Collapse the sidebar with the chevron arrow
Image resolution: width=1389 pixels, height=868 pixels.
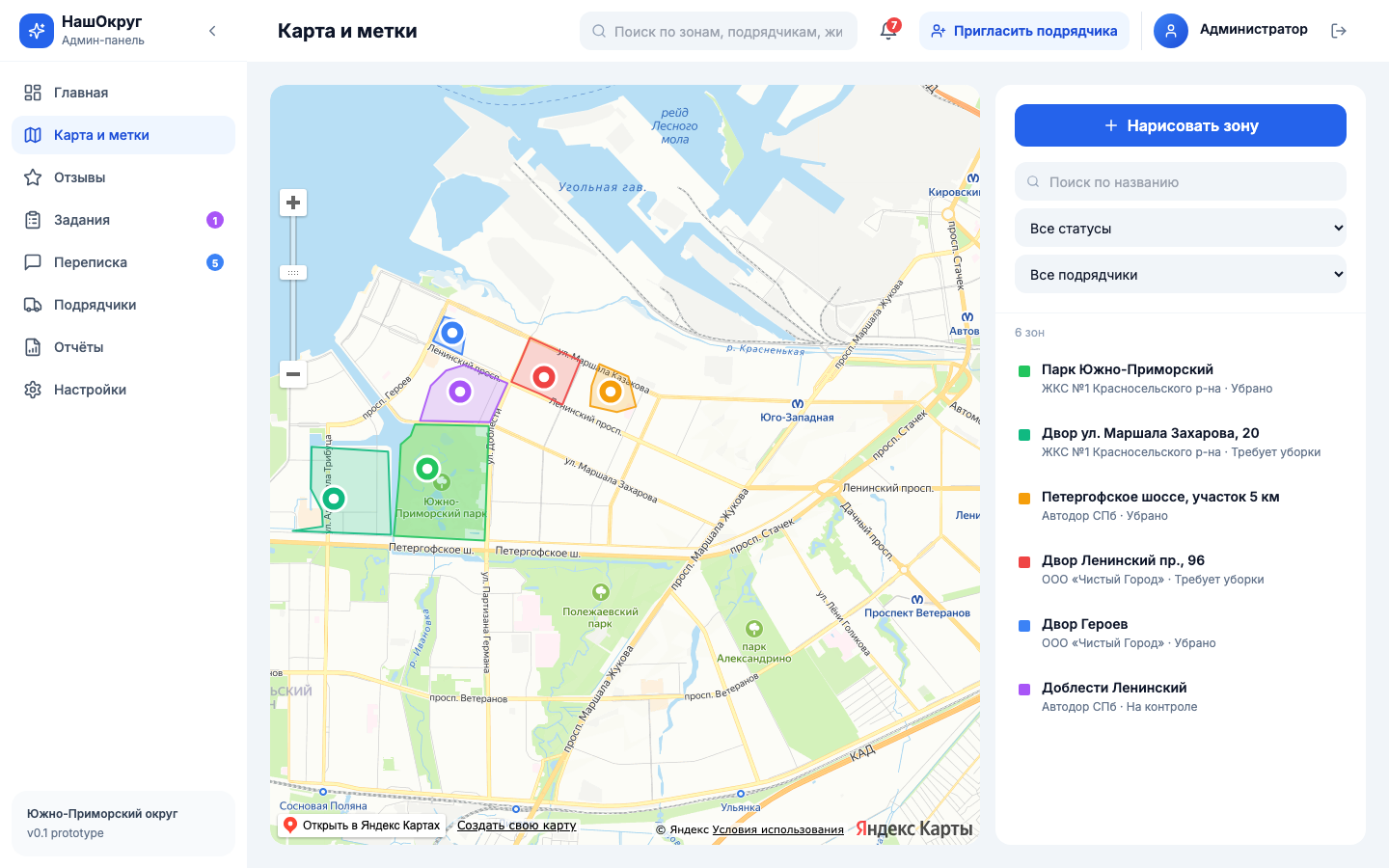(x=212, y=31)
